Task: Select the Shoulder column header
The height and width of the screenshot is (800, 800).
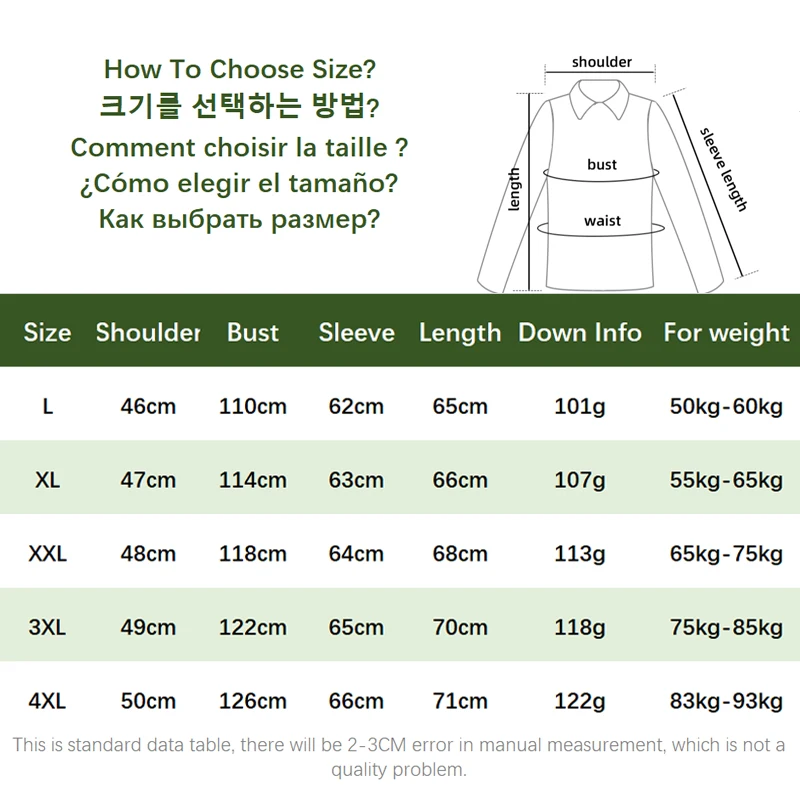Action: (148, 332)
